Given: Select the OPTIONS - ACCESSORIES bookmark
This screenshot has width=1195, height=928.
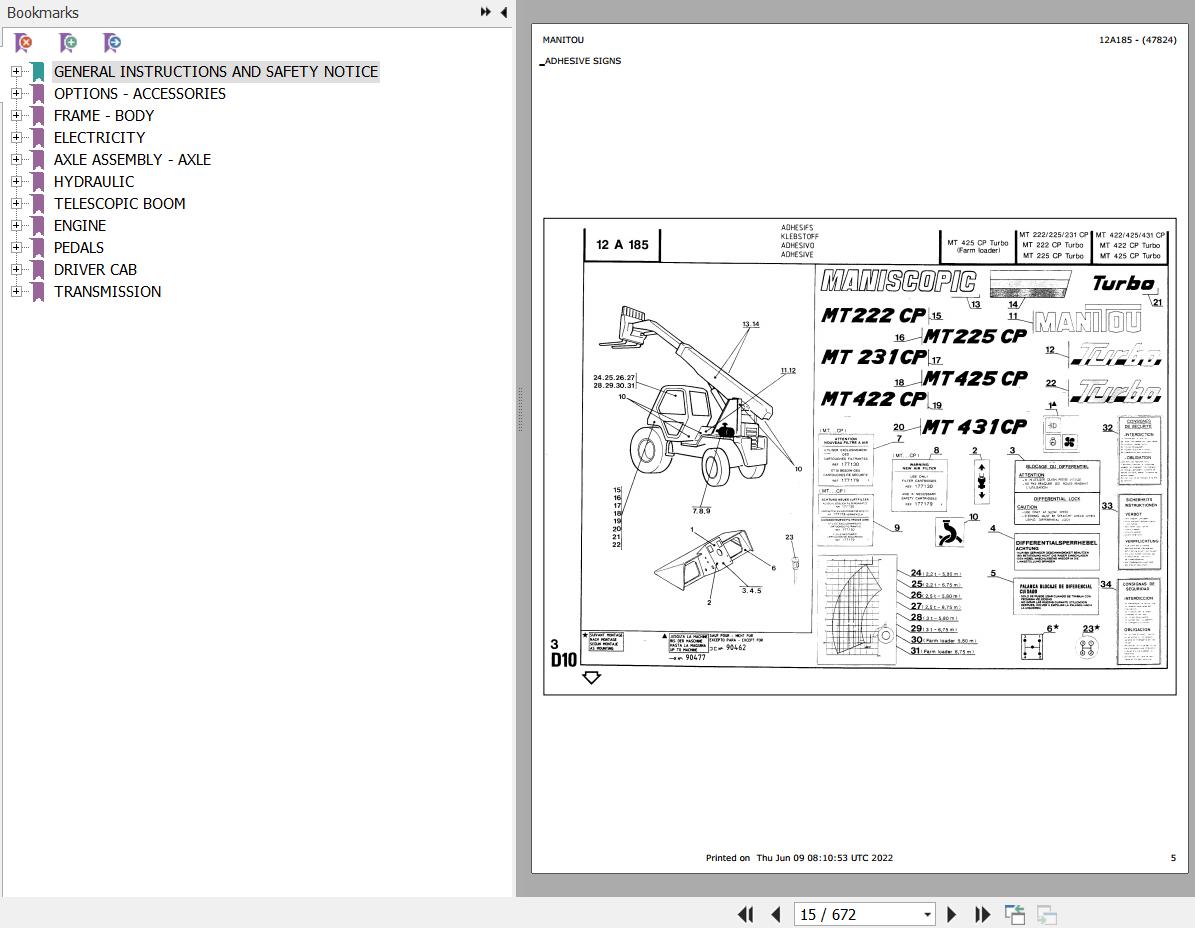Looking at the screenshot, I should (x=139, y=94).
